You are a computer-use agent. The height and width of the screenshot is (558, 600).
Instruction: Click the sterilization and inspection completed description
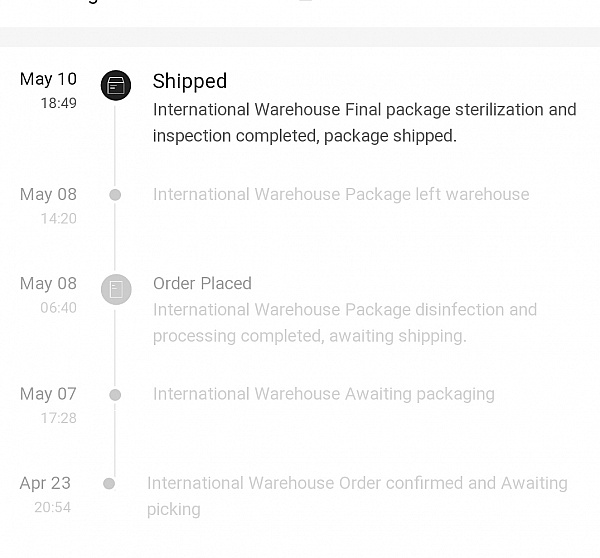[x=365, y=122]
